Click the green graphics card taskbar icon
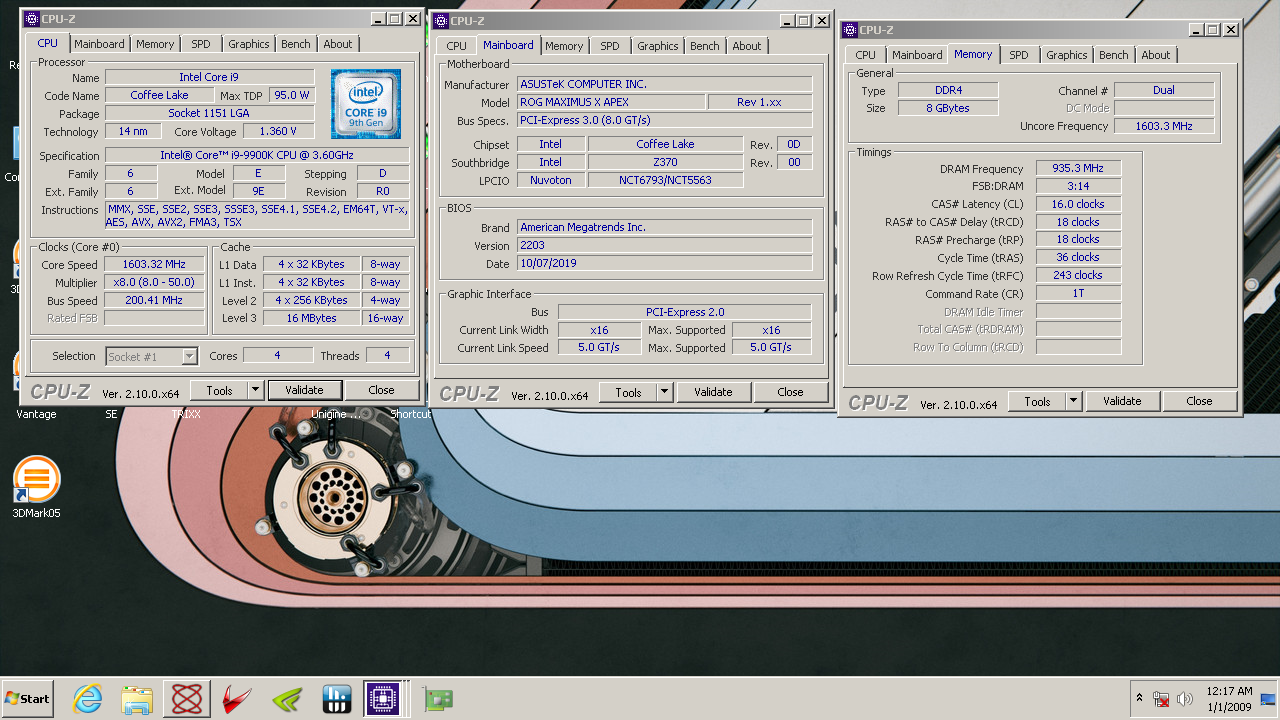The image size is (1280, 720). click(x=439, y=699)
